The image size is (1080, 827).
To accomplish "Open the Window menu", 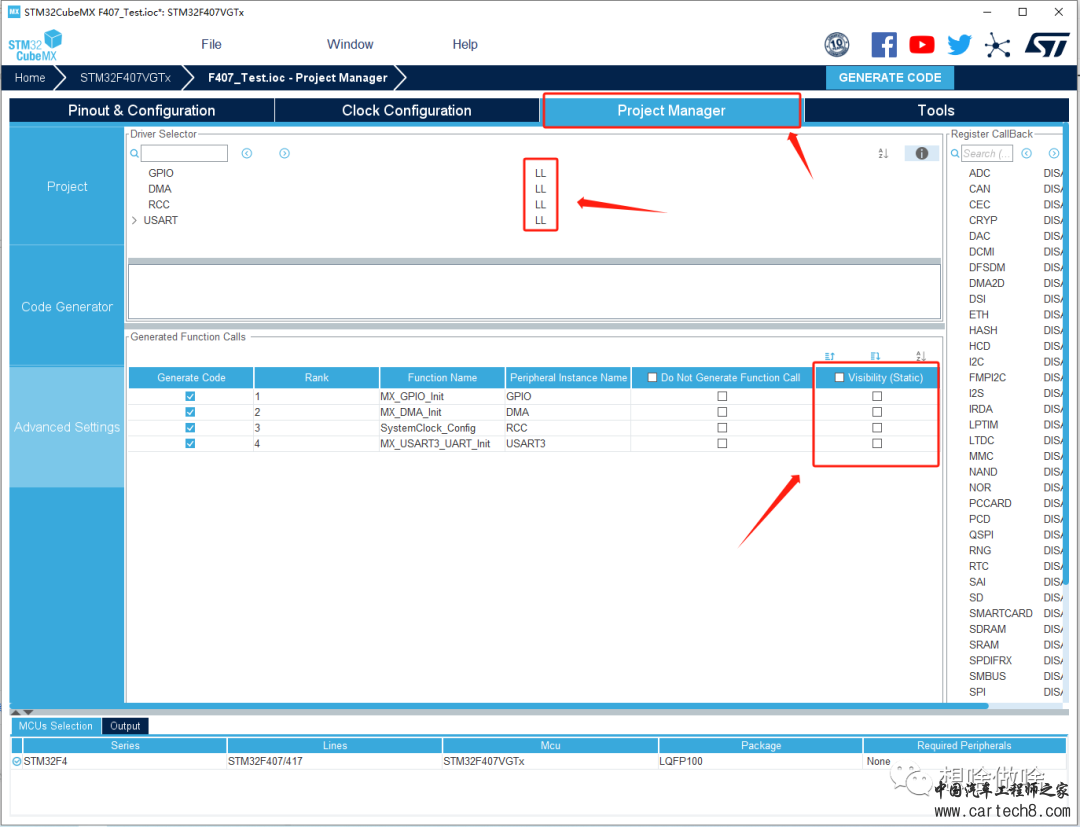I will pos(350,44).
